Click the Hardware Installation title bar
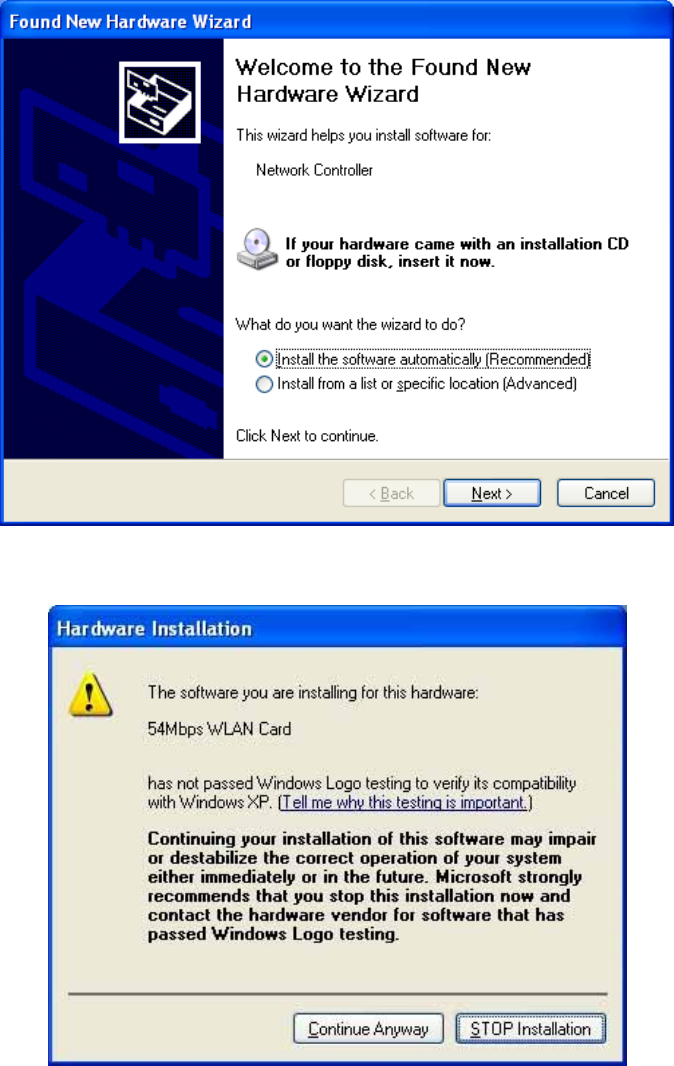 [337, 627]
